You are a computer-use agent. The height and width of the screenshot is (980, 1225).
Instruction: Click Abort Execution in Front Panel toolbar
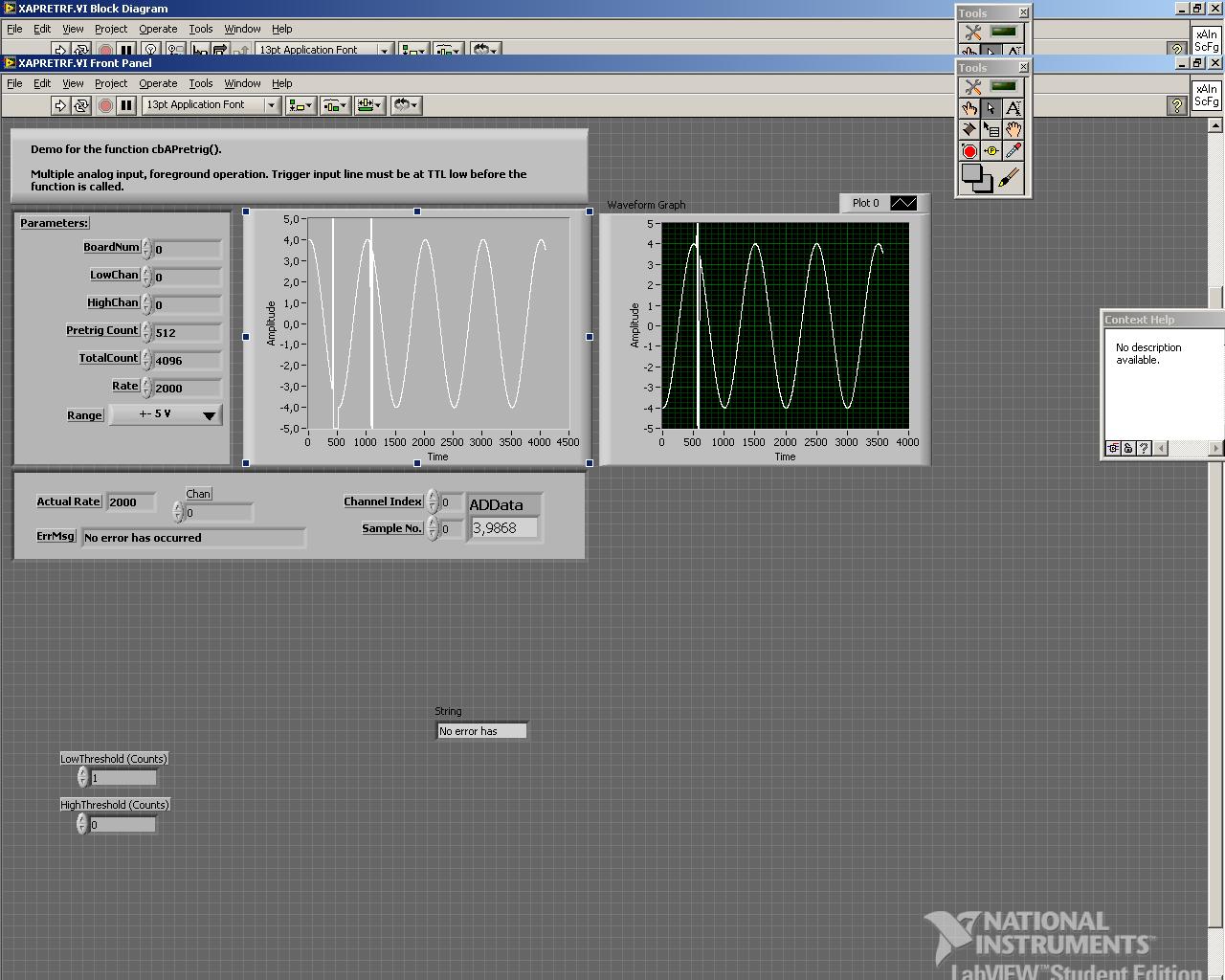(105, 105)
